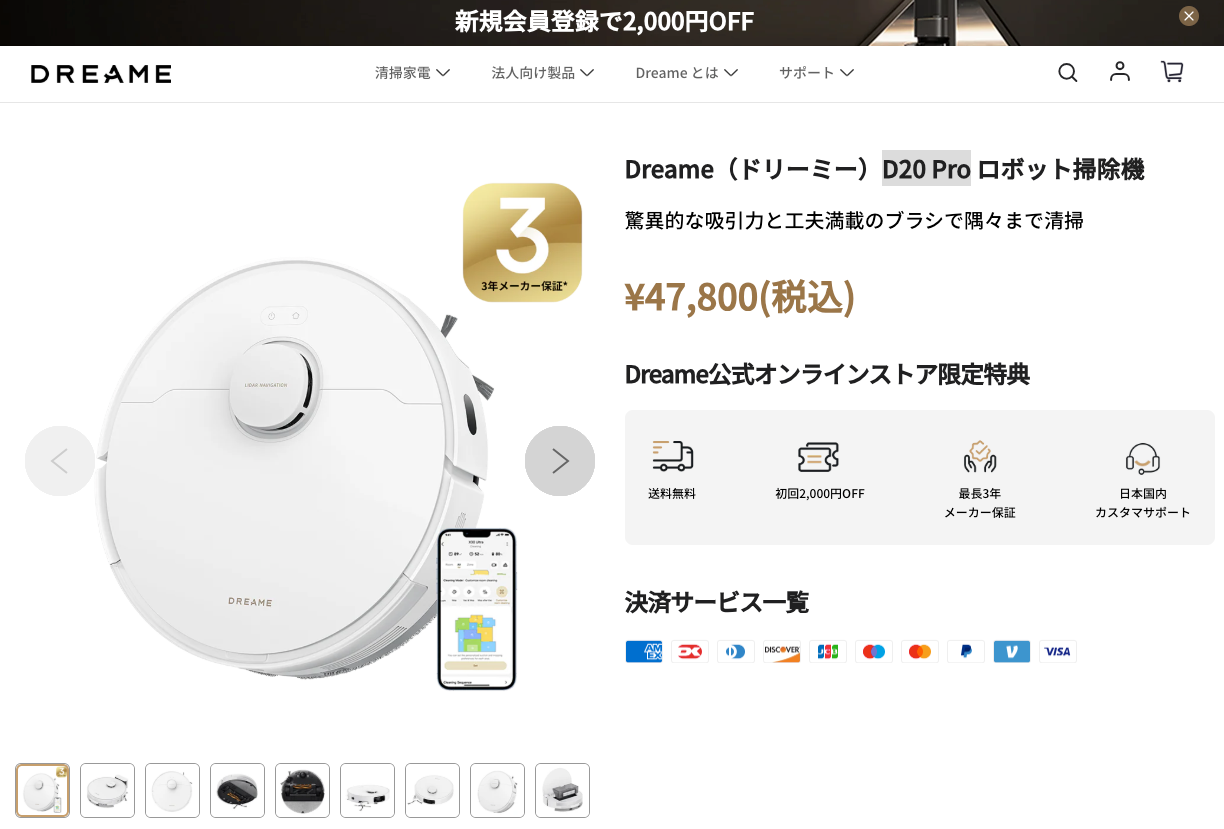Click the 3-year warranty hands icon
Screen dimensions: 1224x829
point(980,457)
